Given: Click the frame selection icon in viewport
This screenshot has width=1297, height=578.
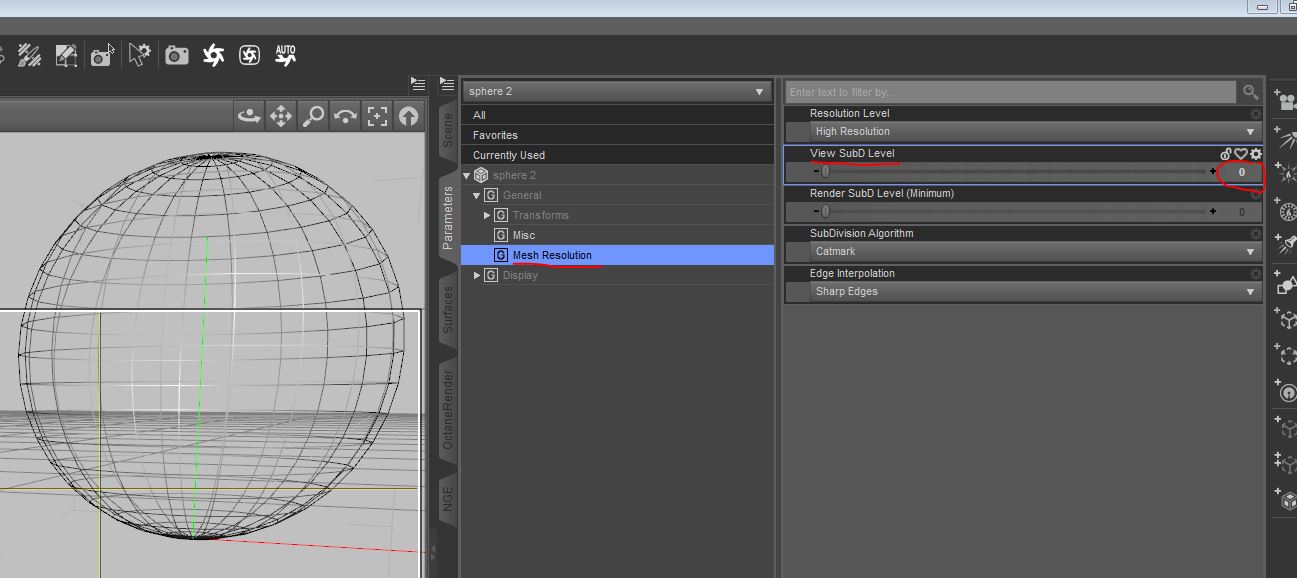Looking at the screenshot, I should point(377,116).
